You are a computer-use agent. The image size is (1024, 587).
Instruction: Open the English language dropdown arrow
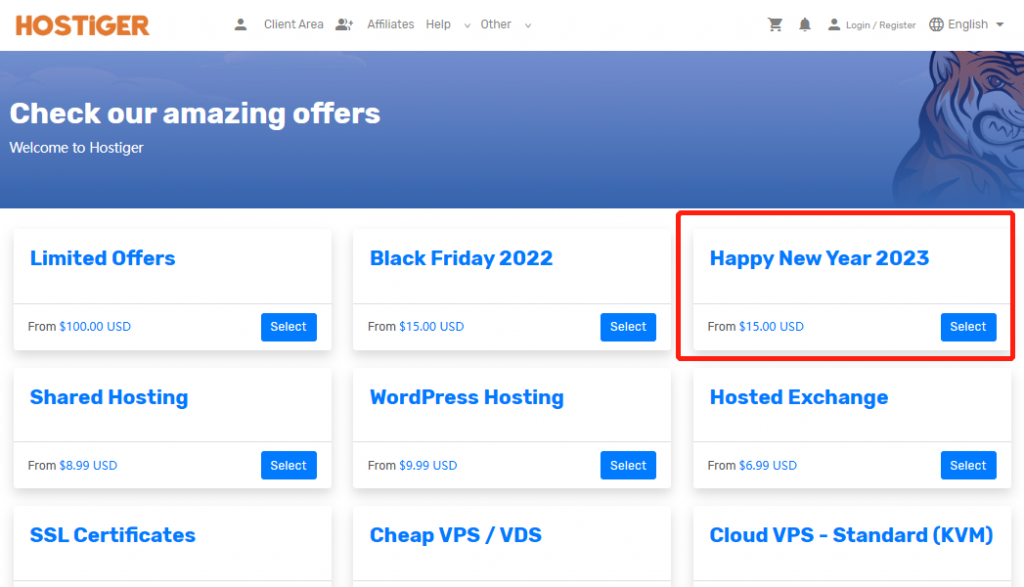[x=1000, y=25]
